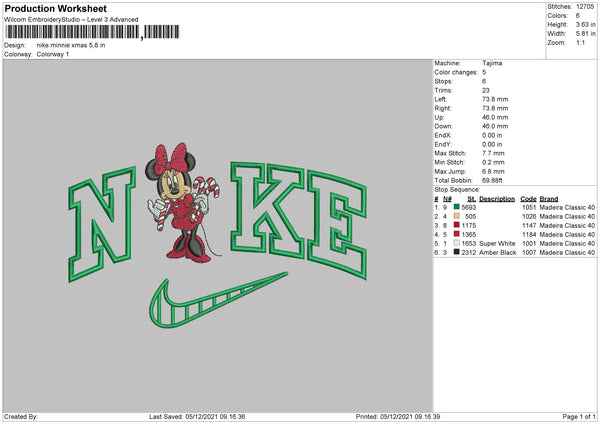Click the Zoom value "1:1"
The width and height of the screenshot is (600, 424).
tap(580, 43)
